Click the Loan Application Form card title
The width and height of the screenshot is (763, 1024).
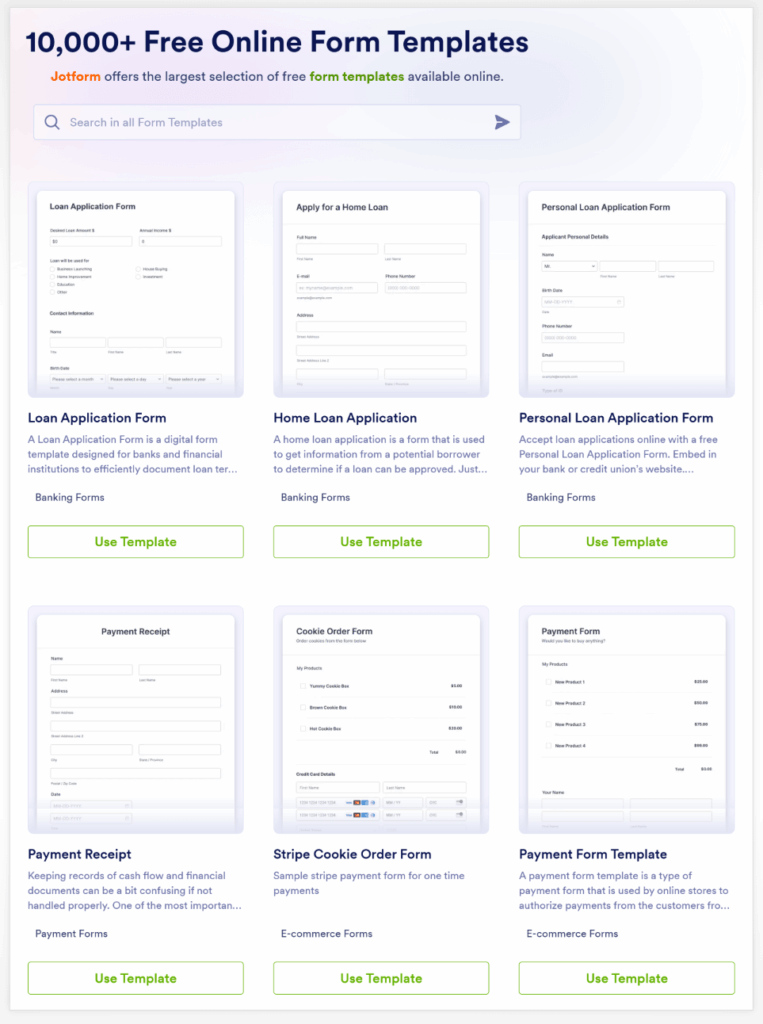97,418
